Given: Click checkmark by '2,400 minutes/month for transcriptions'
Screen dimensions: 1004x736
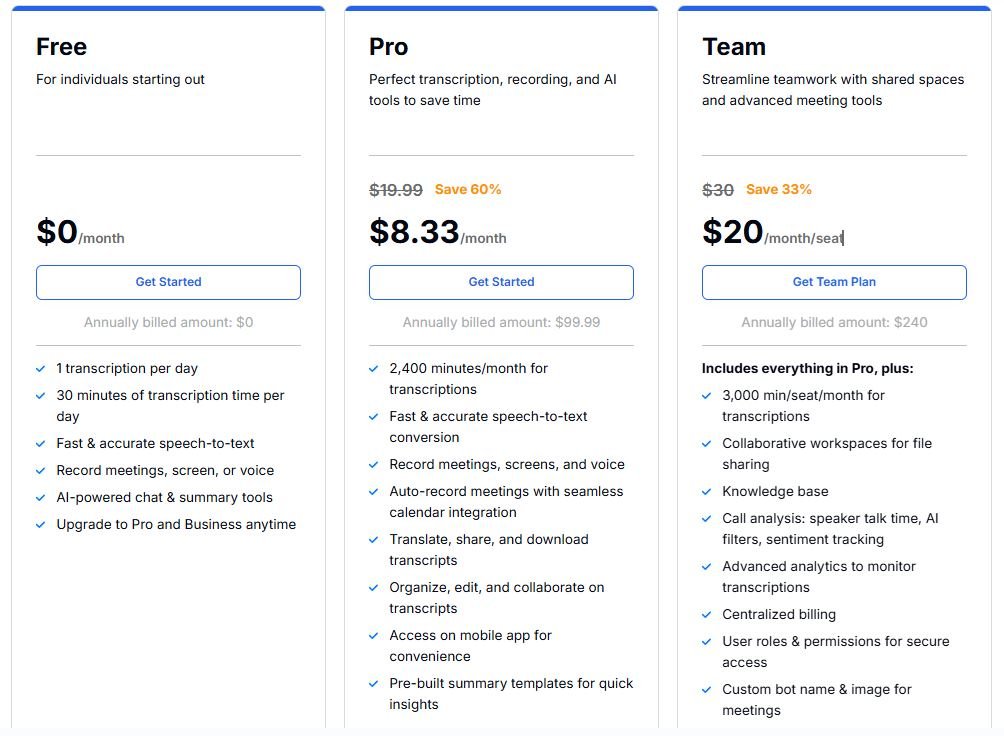Looking at the screenshot, I should 374,369.
